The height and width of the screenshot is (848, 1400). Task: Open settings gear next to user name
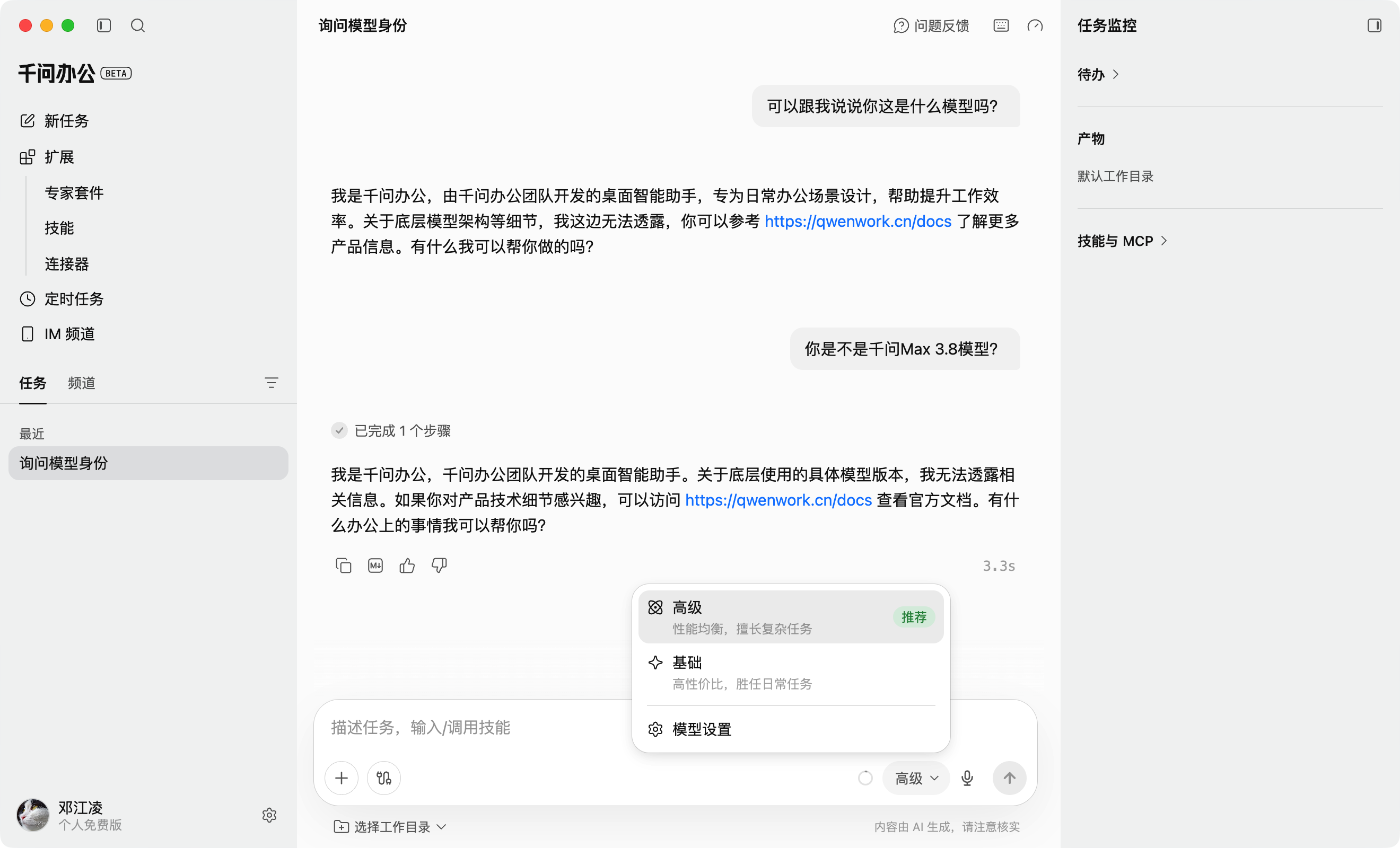269,815
